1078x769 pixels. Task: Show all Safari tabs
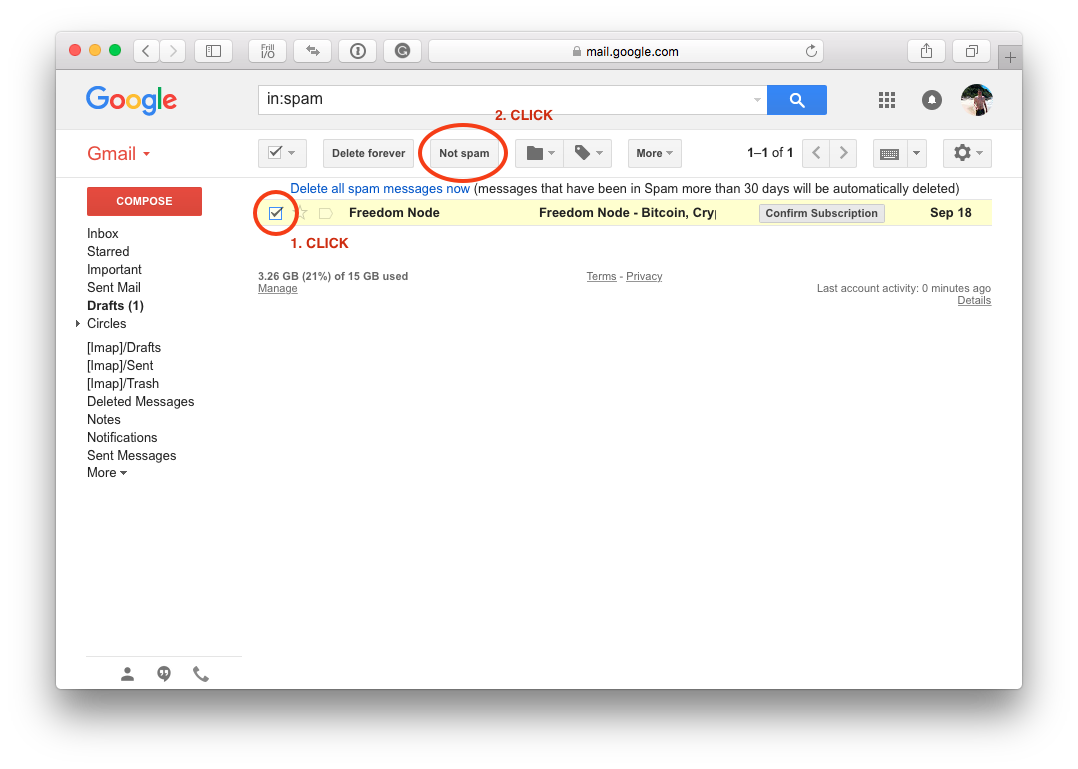point(971,51)
